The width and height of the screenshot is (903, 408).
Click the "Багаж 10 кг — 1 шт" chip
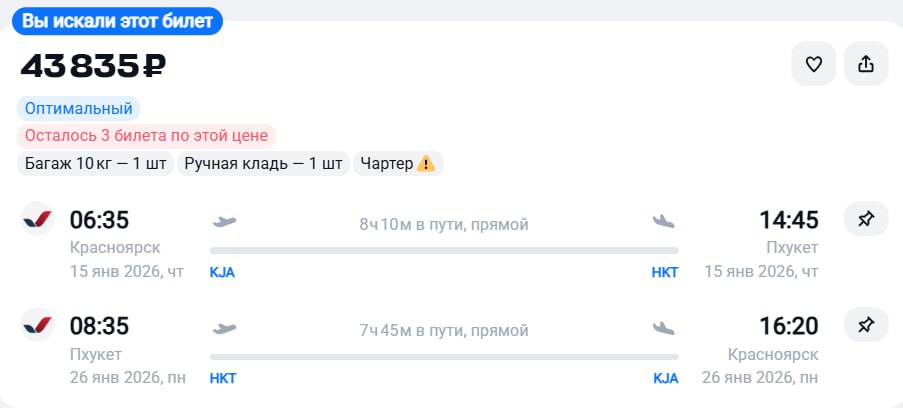tap(95, 164)
